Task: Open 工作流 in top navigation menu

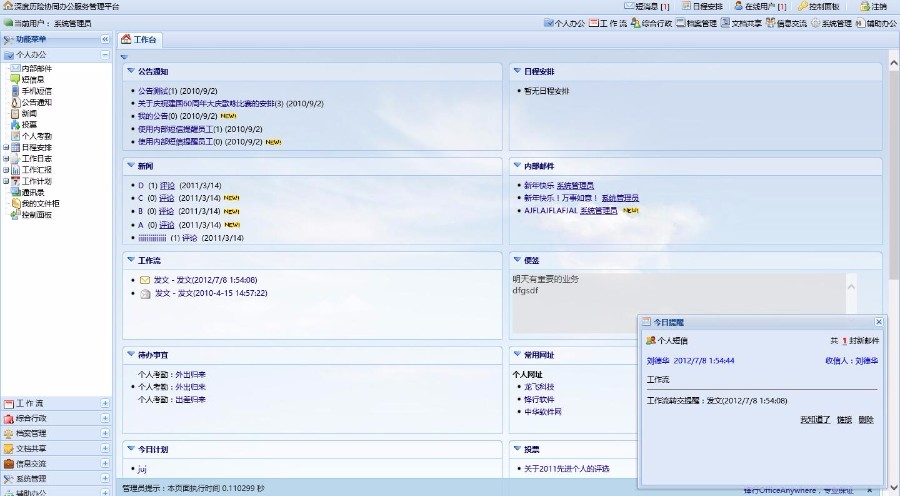Action: pos(608,23)
